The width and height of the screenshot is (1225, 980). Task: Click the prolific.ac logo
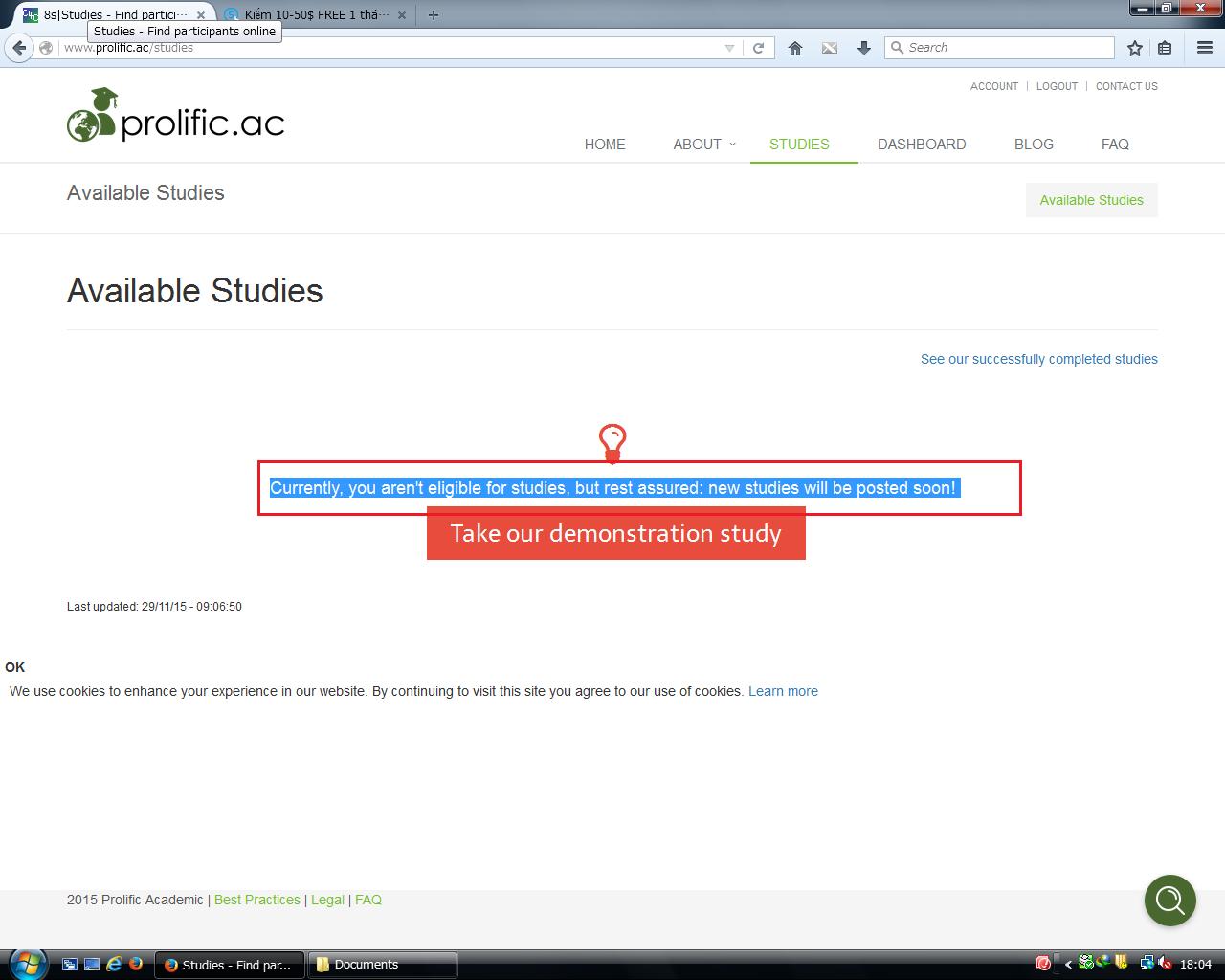pos(176,116)
